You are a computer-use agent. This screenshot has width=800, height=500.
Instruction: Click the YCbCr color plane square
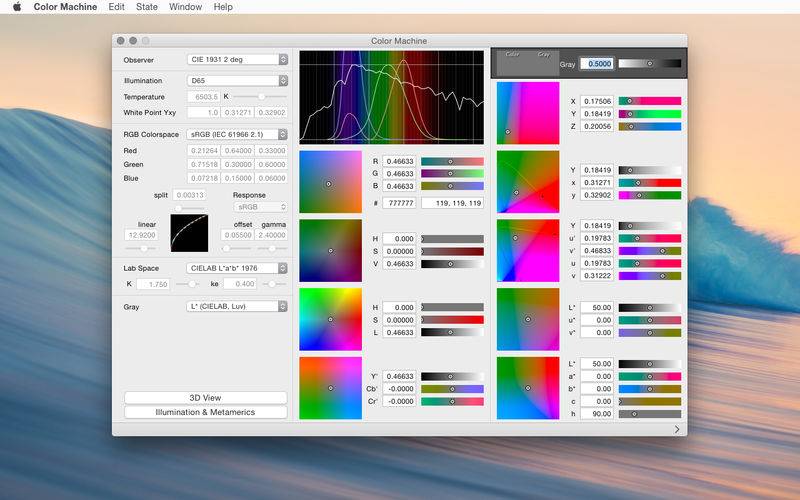330,388
